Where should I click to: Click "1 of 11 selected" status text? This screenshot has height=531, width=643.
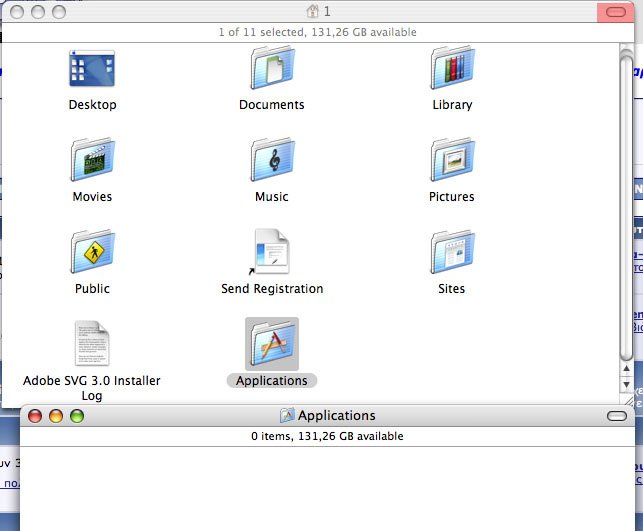(261, 32)
